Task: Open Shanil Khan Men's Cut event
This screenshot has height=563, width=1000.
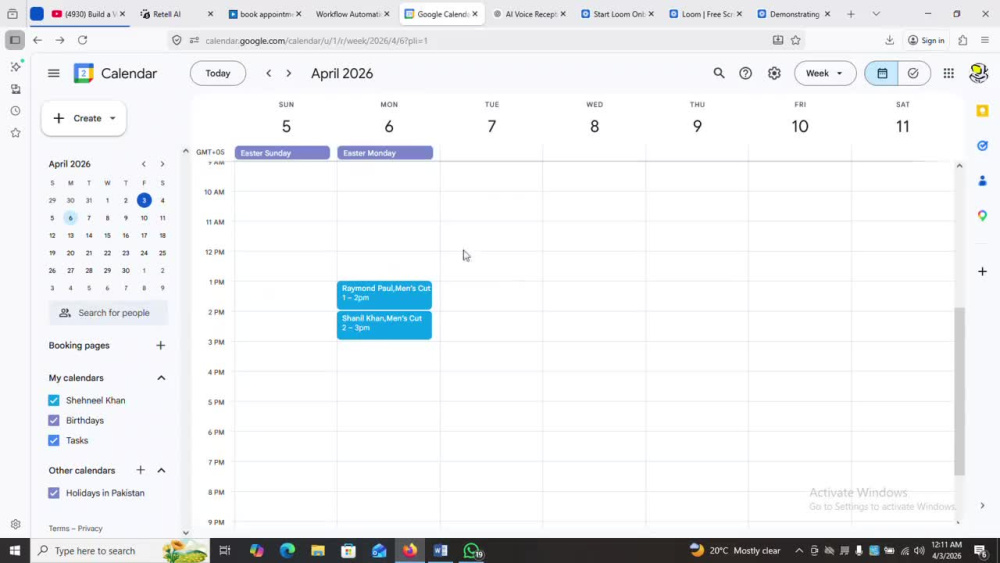Action: (x=385, y=325)
